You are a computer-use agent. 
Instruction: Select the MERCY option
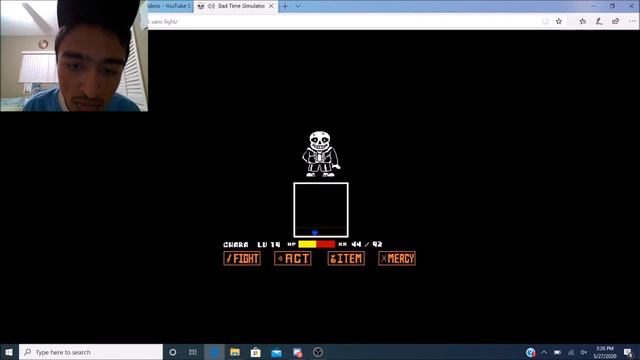[397, 258]
